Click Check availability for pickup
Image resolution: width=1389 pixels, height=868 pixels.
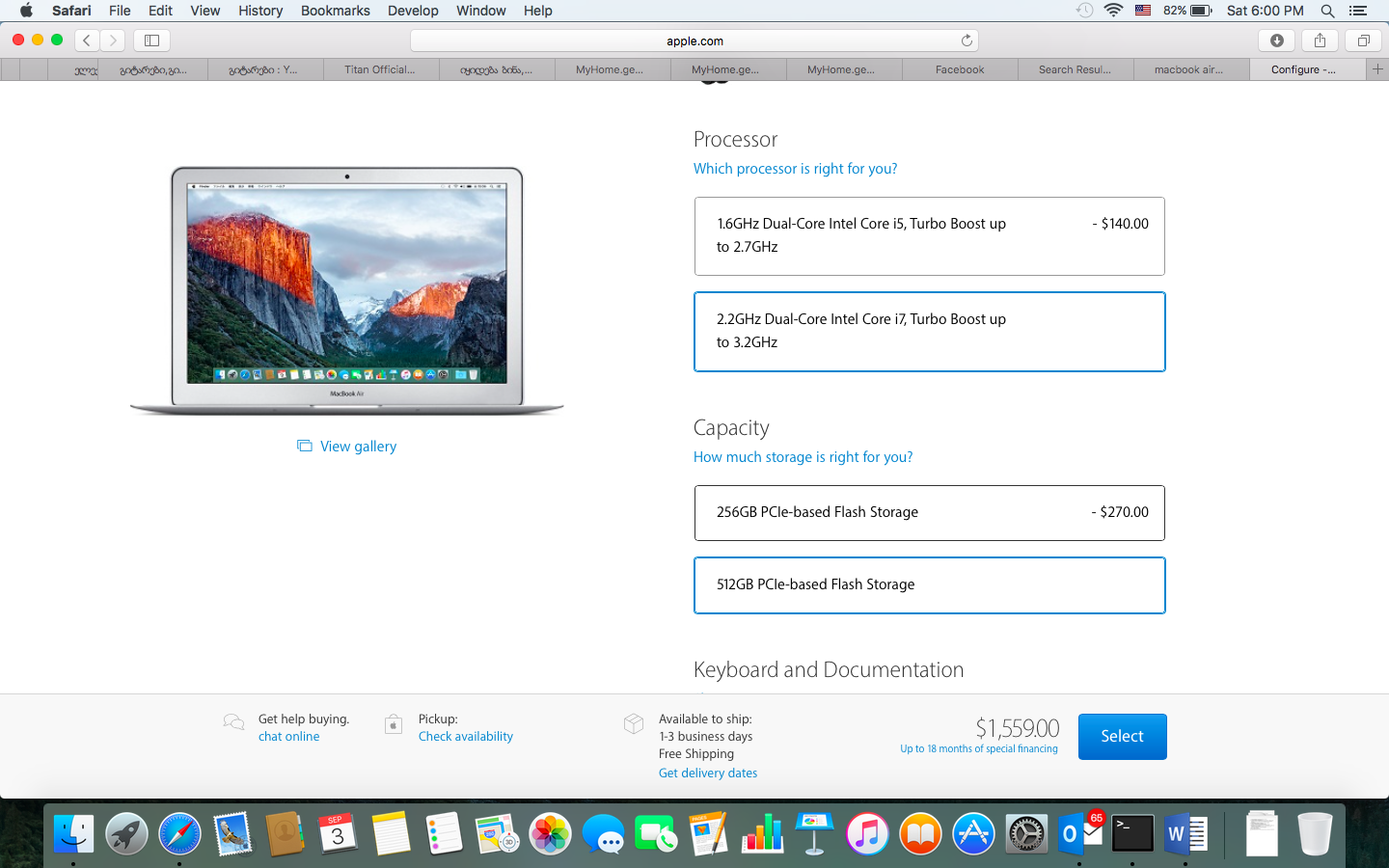click(466, 737)
